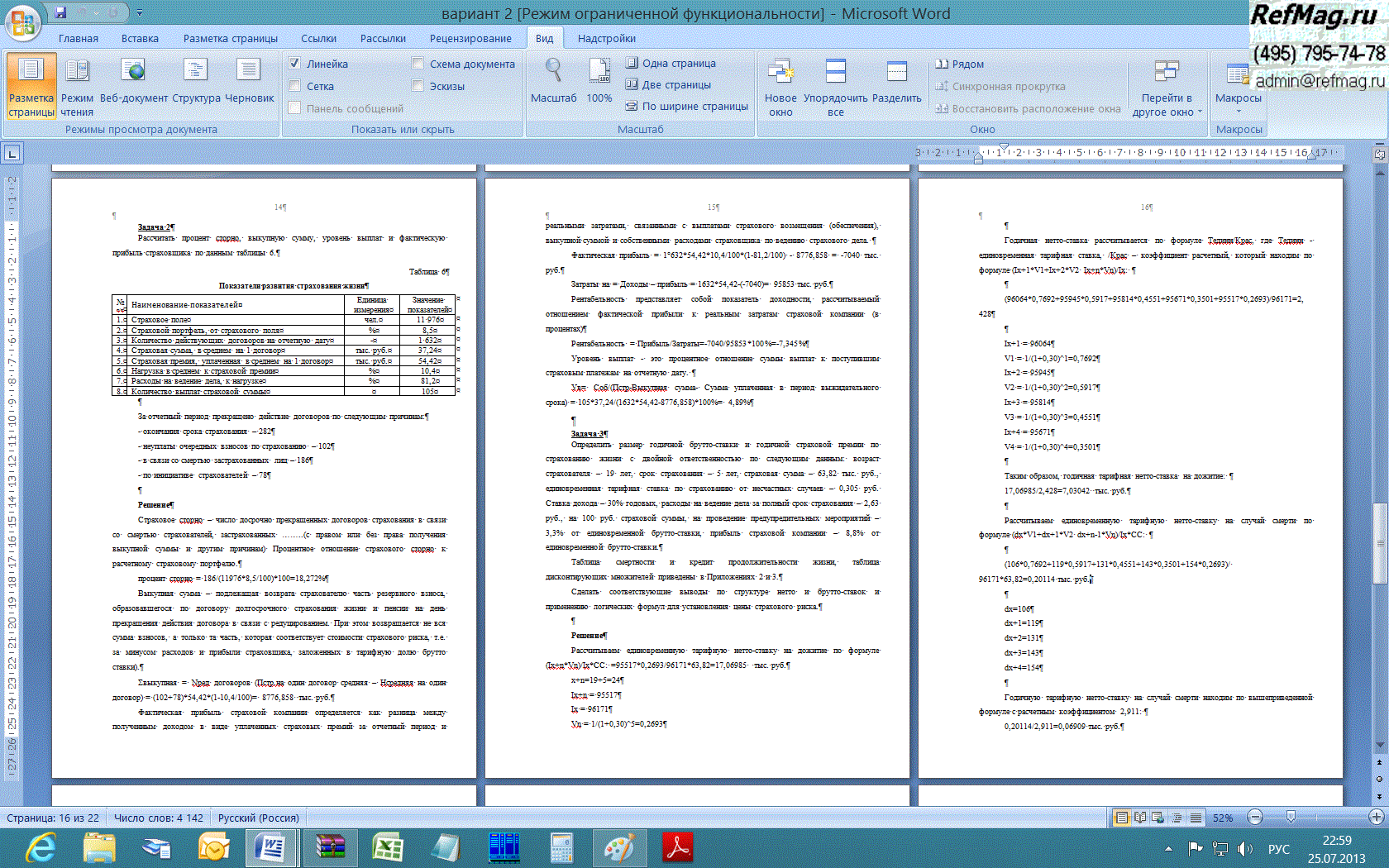Open a Новое окно window
This screenshot has height=868, width=1389.
coord(780,87)
